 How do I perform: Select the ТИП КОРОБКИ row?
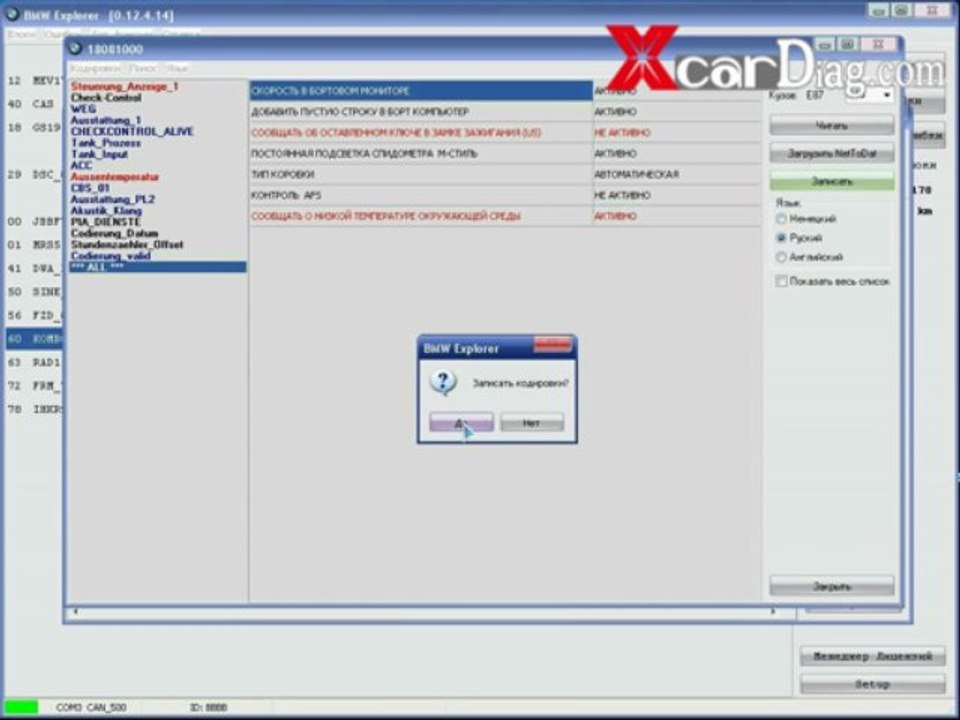click(421, 174)
